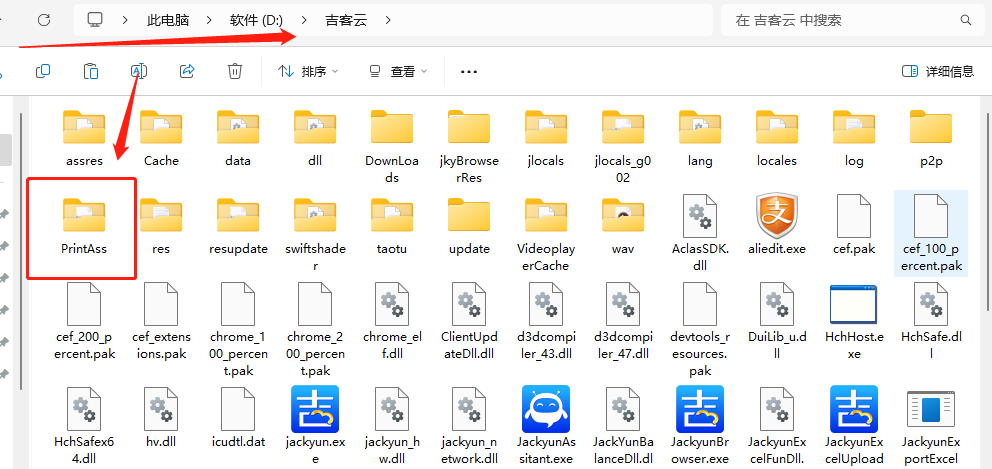Select the JackYunBalanceDll file

[x=623, y=425]
